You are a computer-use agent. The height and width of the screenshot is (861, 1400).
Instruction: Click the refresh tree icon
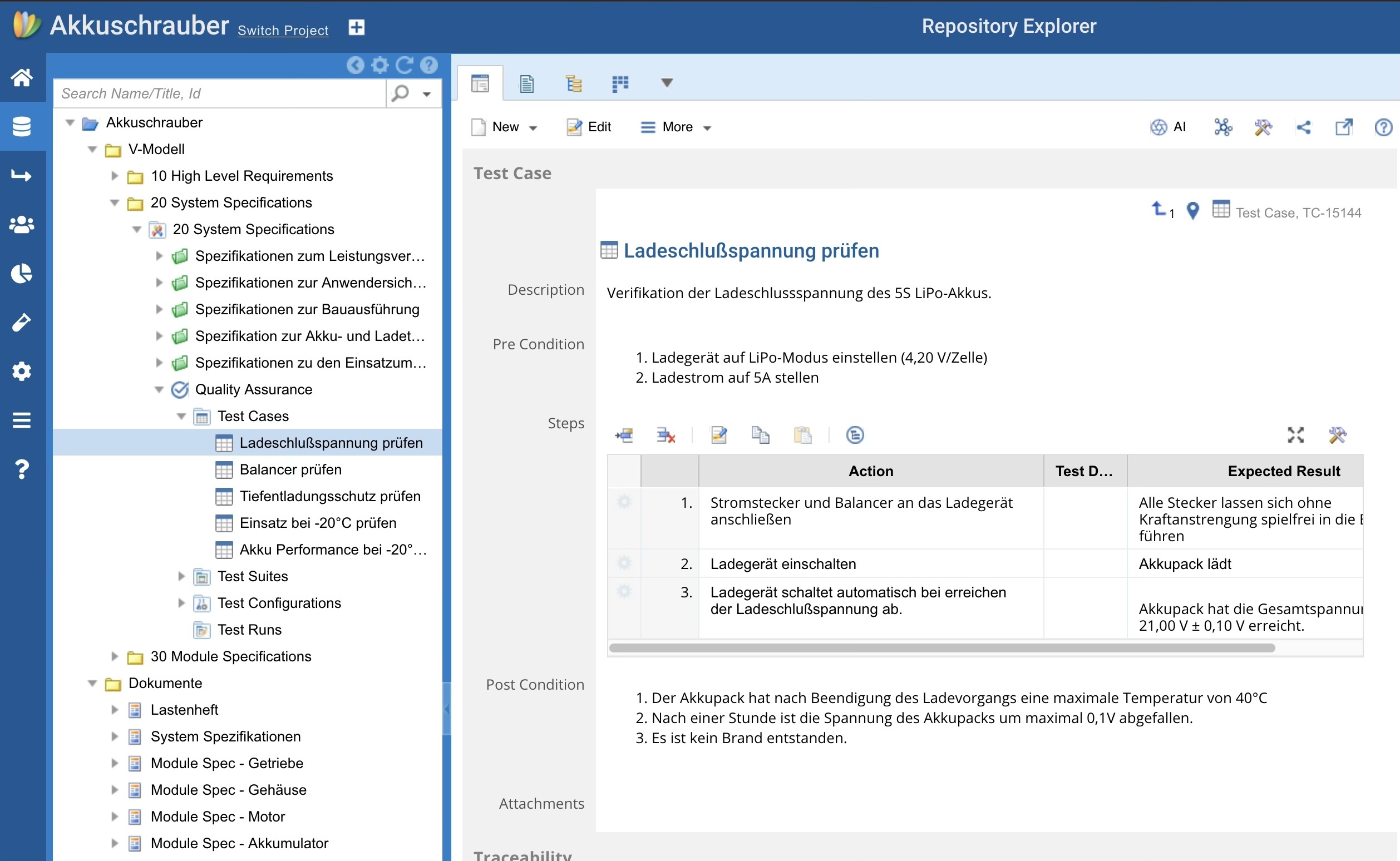tap(405, 65)
